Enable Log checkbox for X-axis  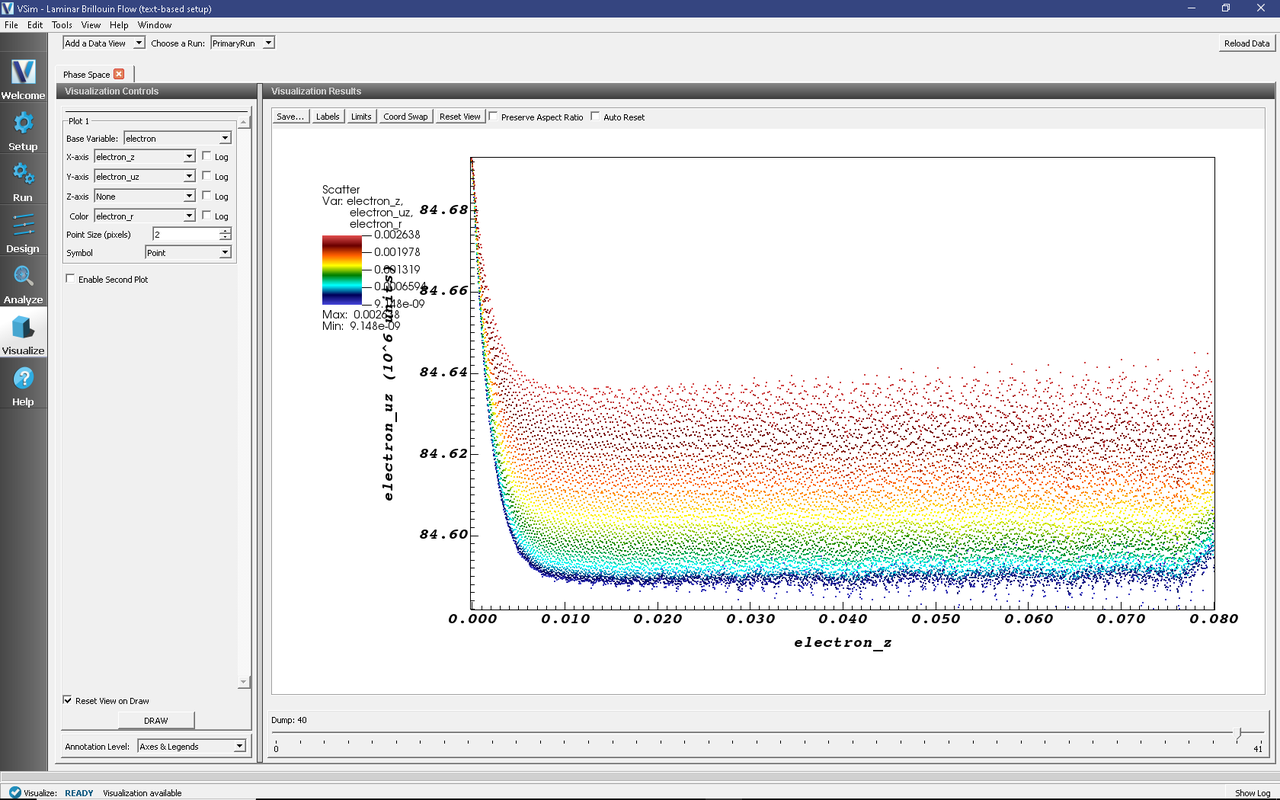click(x=206, y=157)
